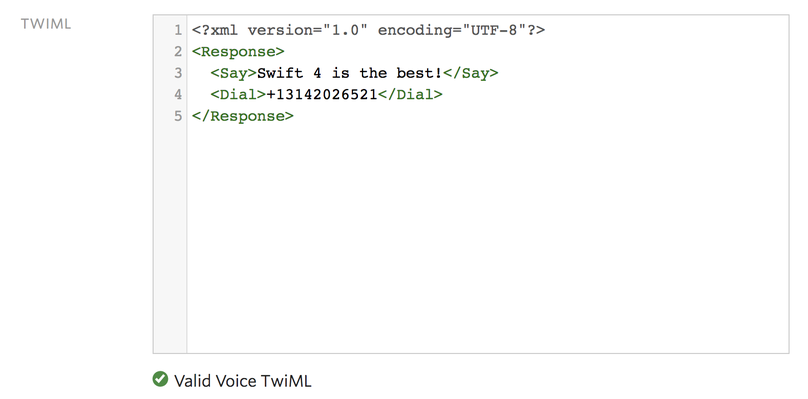Click the Valid Voice TwiML status text
This screenshot has height=399, width=808.
tap(243, 380)
